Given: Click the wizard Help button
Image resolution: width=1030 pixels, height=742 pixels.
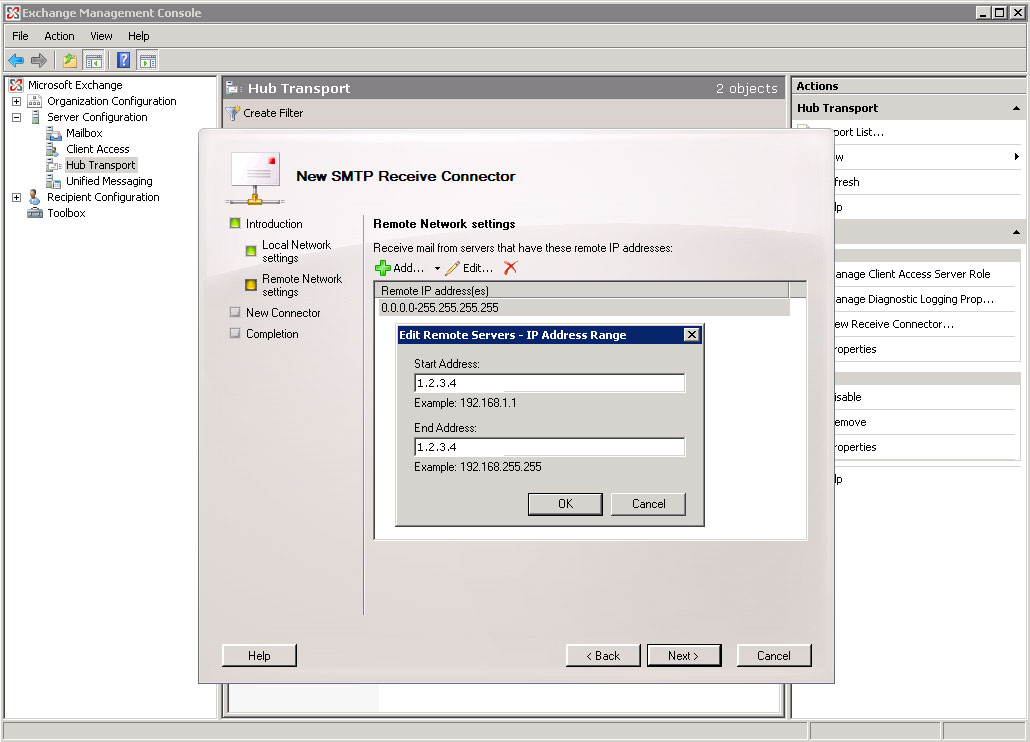Looking at the screenshot, I should click(259, 655).
